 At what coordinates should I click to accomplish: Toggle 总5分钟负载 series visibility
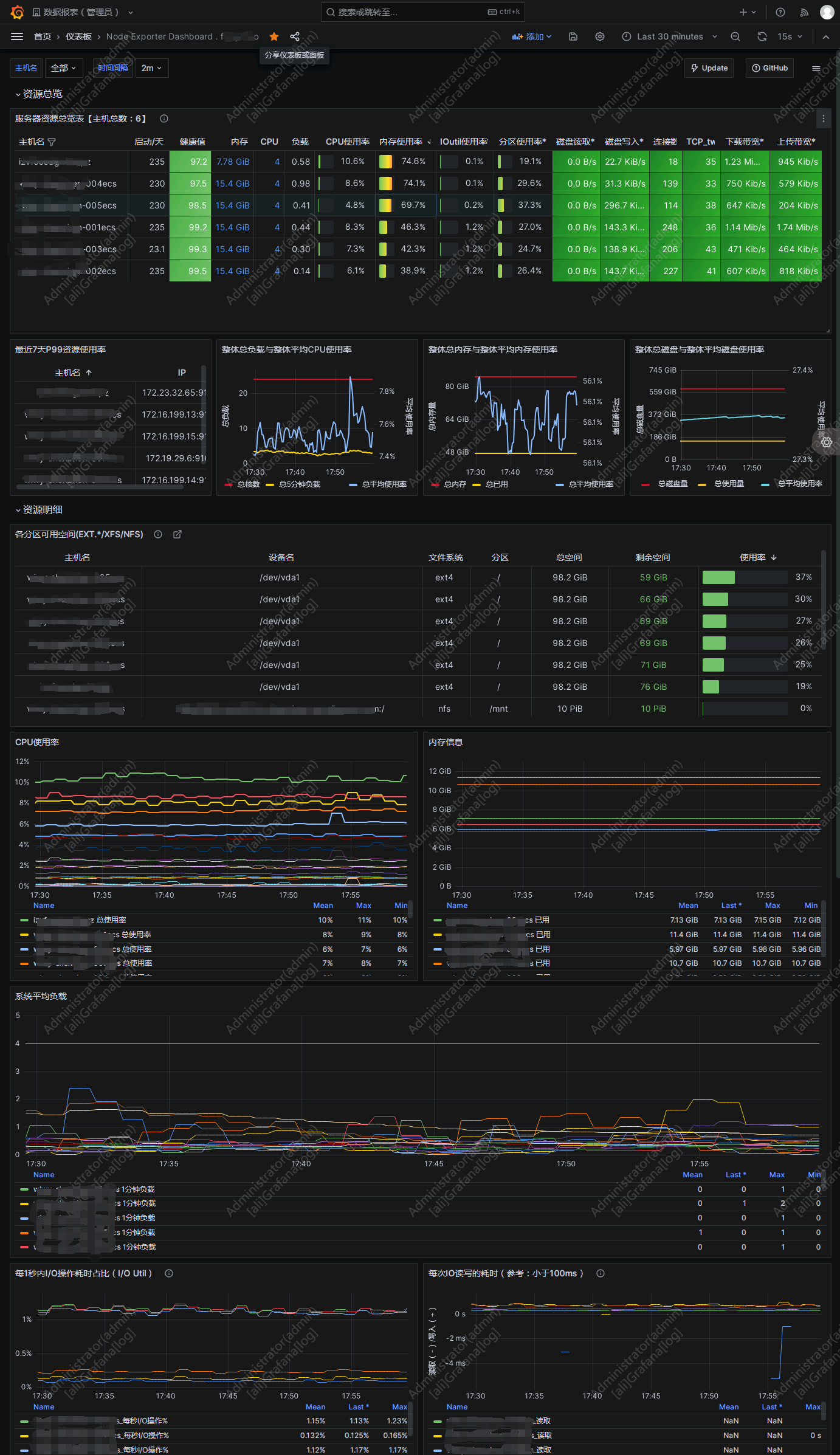[300, 484]
